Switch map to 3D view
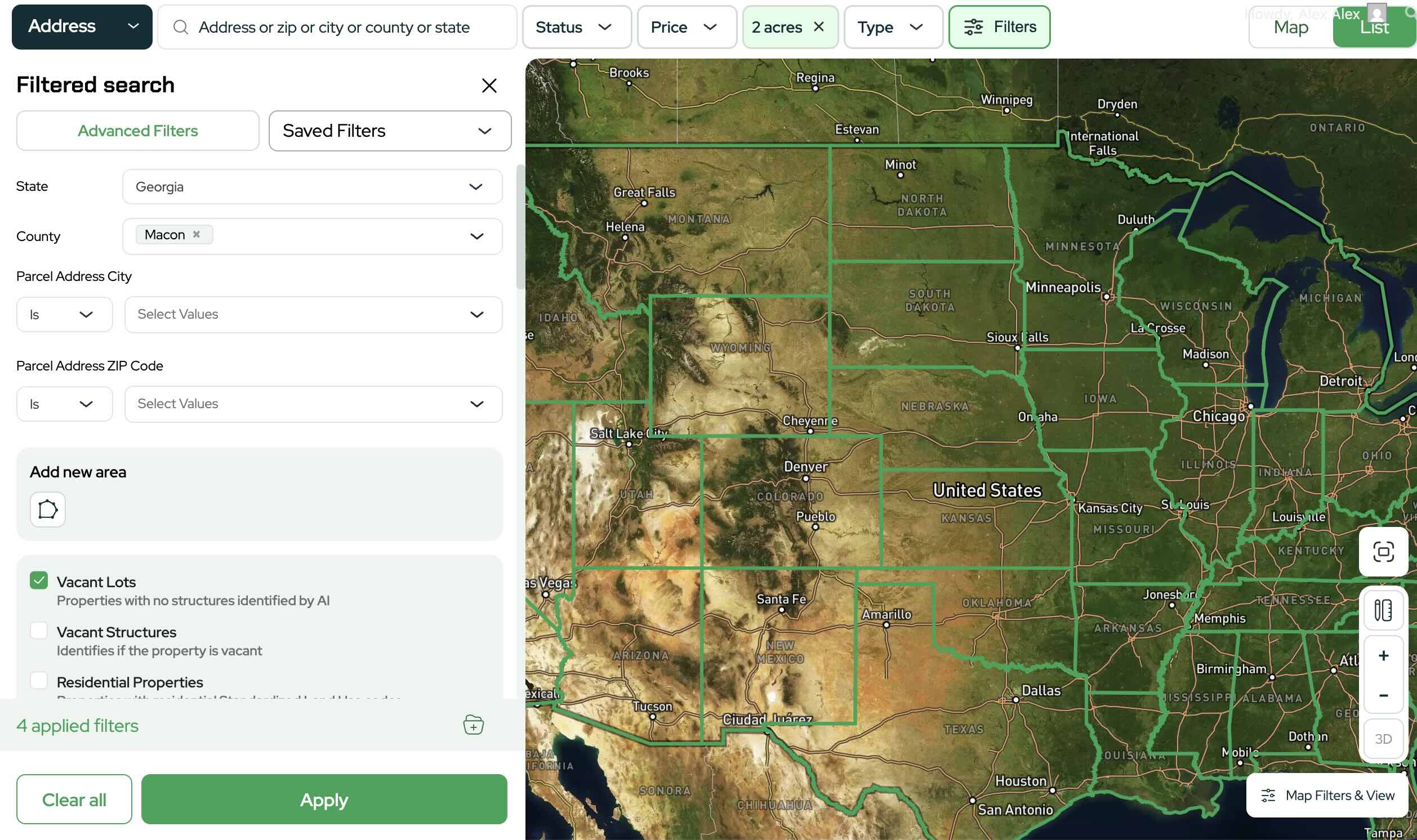The height and width of the screenshot is (840, 1417). [1383, 739]
